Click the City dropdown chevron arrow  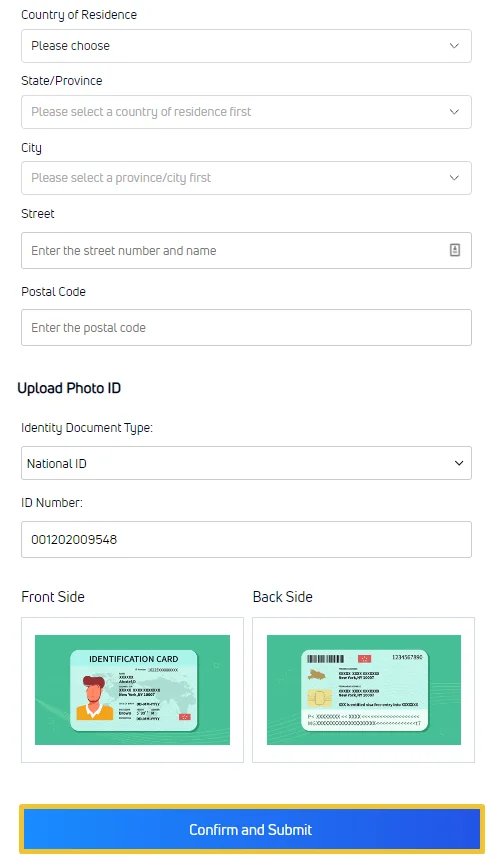[454, 178]
